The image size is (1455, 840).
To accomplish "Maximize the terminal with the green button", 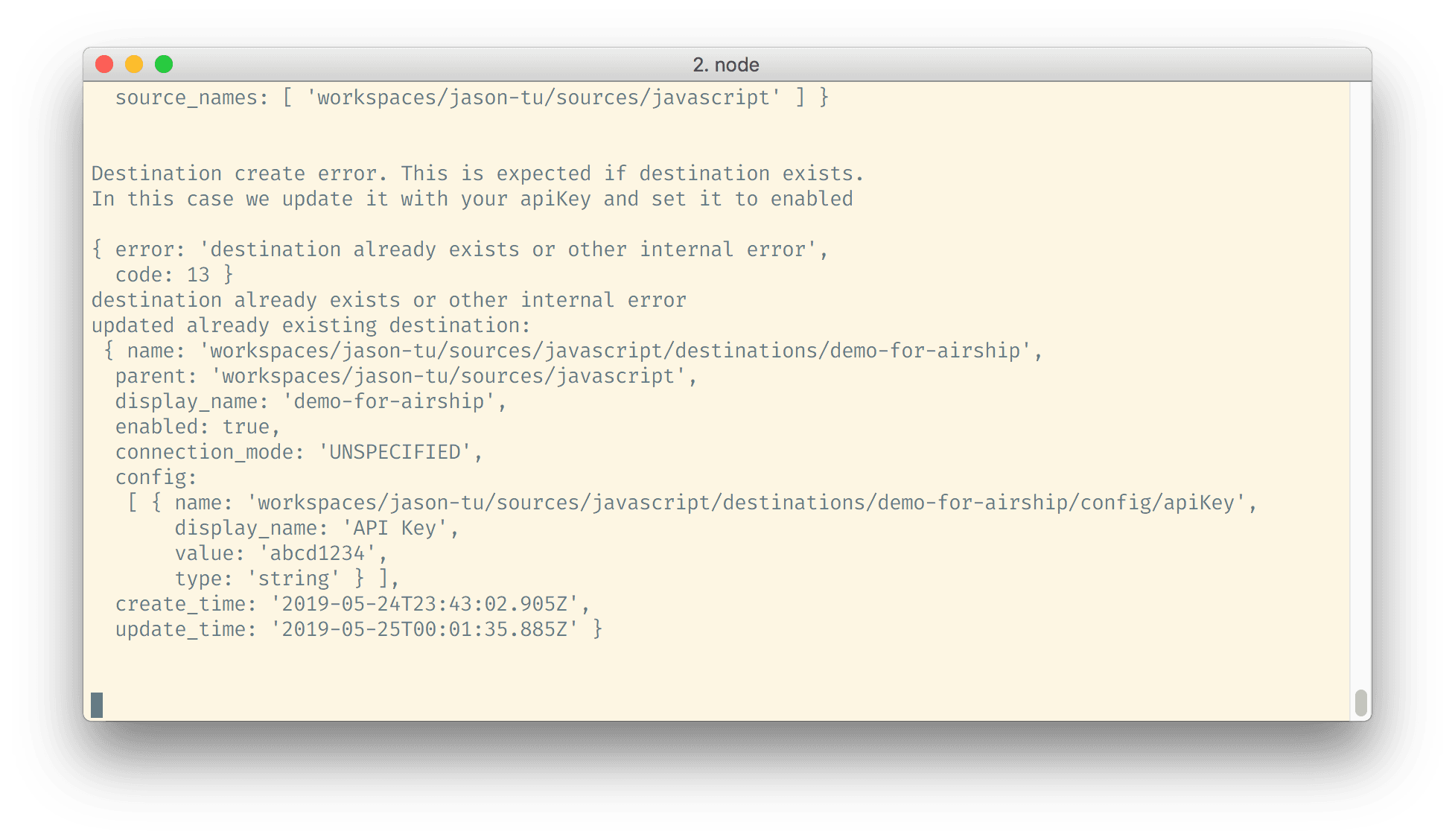I will click(164, 65).
